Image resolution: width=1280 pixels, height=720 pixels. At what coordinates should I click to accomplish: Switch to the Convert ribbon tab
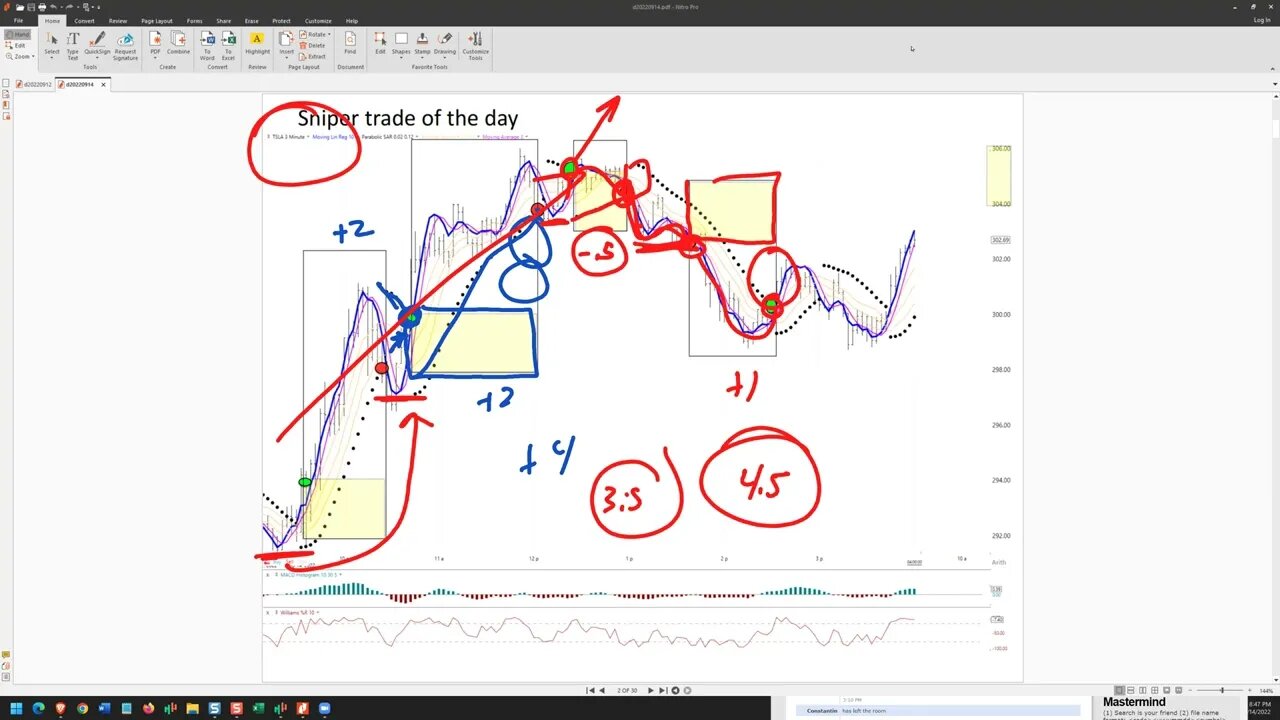84,20
